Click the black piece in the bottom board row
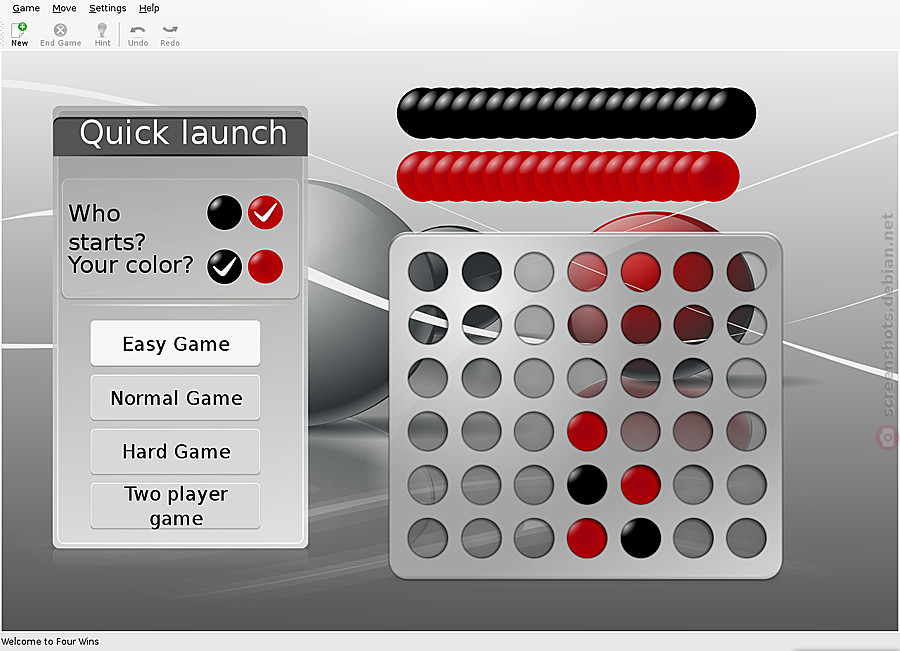The width and height of the screenshot is (900, 651). 641,538
